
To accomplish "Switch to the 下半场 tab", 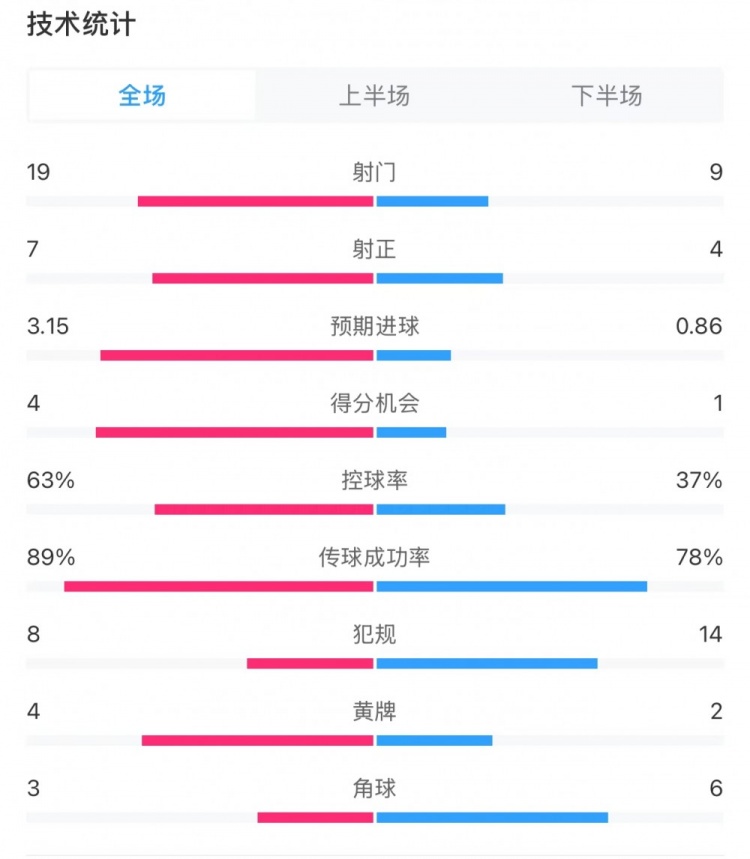I will [x=606, y=96].
